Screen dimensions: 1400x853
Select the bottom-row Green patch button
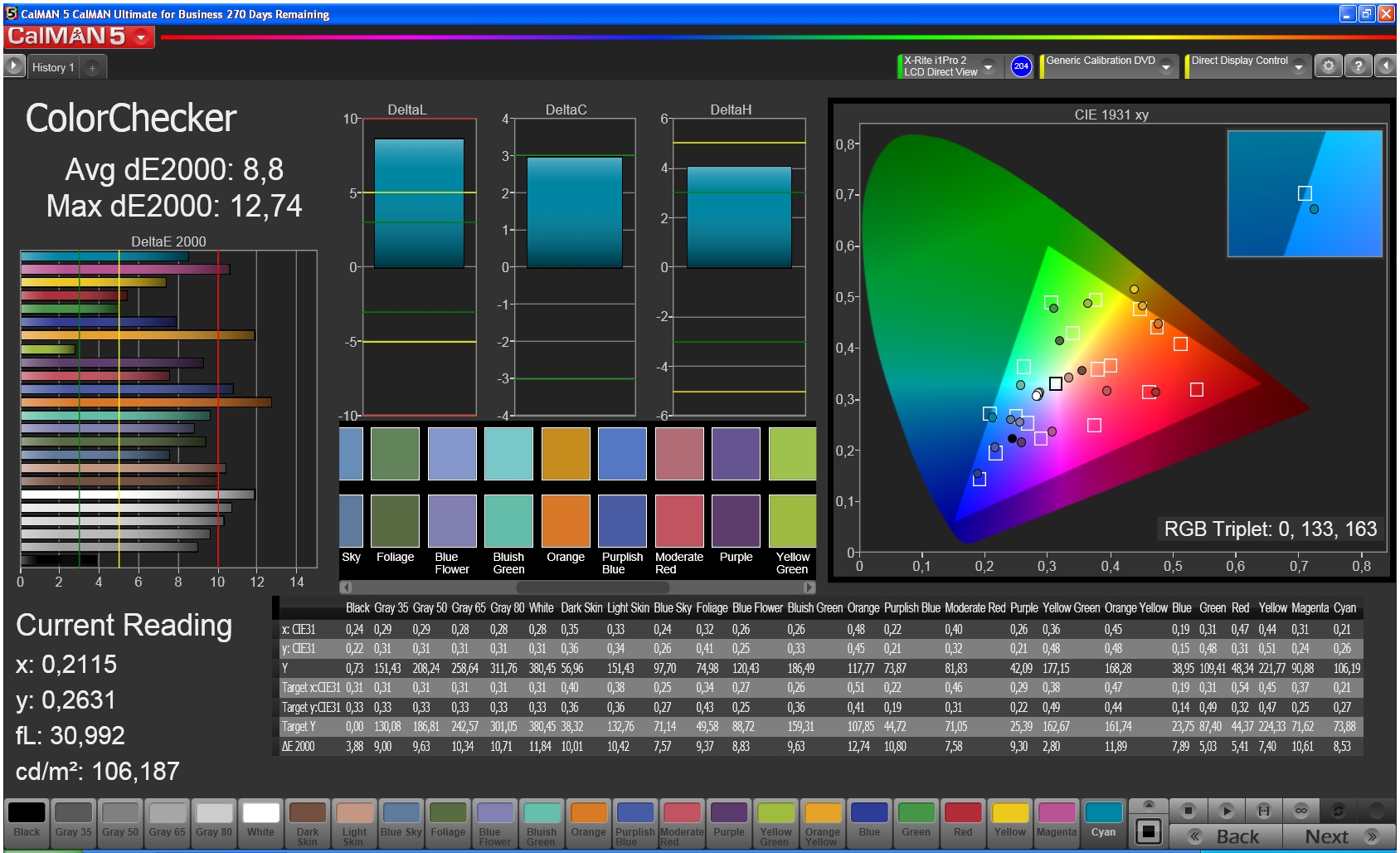916,823
